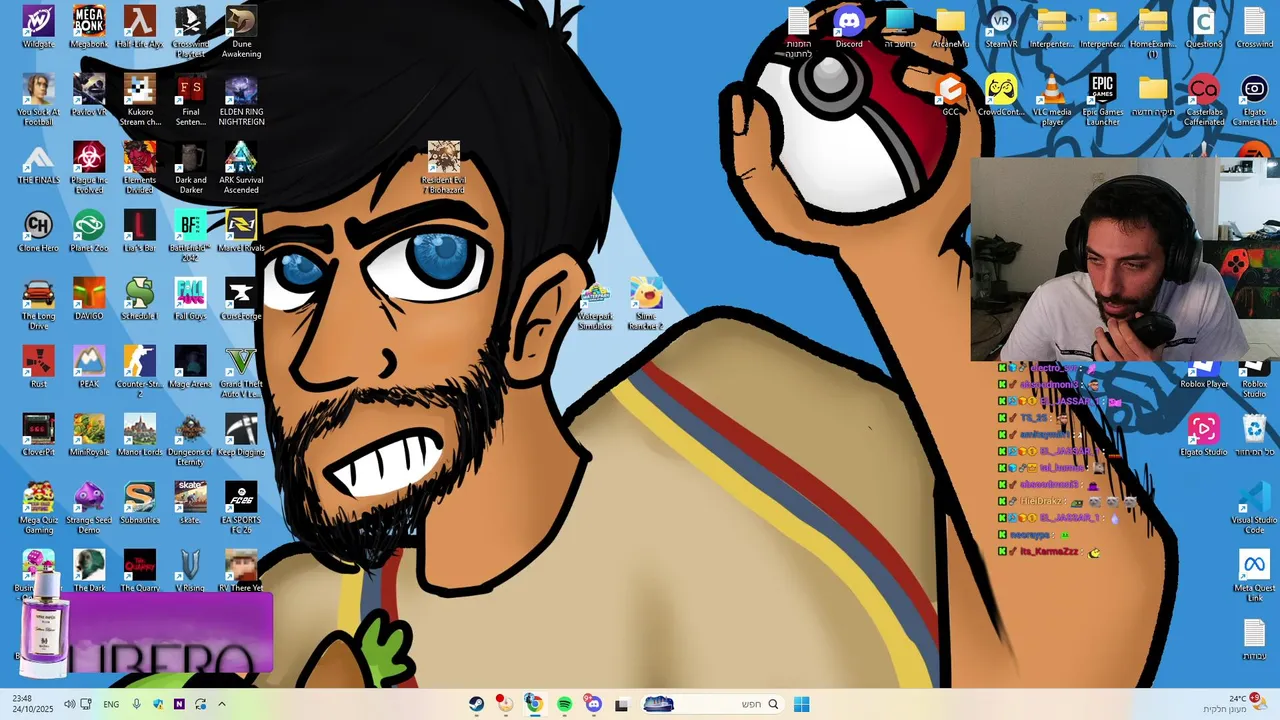Click the Strange Seed Demo icon
This screenshot has width=1280, height=720.
pyautogui.click(x=89, y=508)
